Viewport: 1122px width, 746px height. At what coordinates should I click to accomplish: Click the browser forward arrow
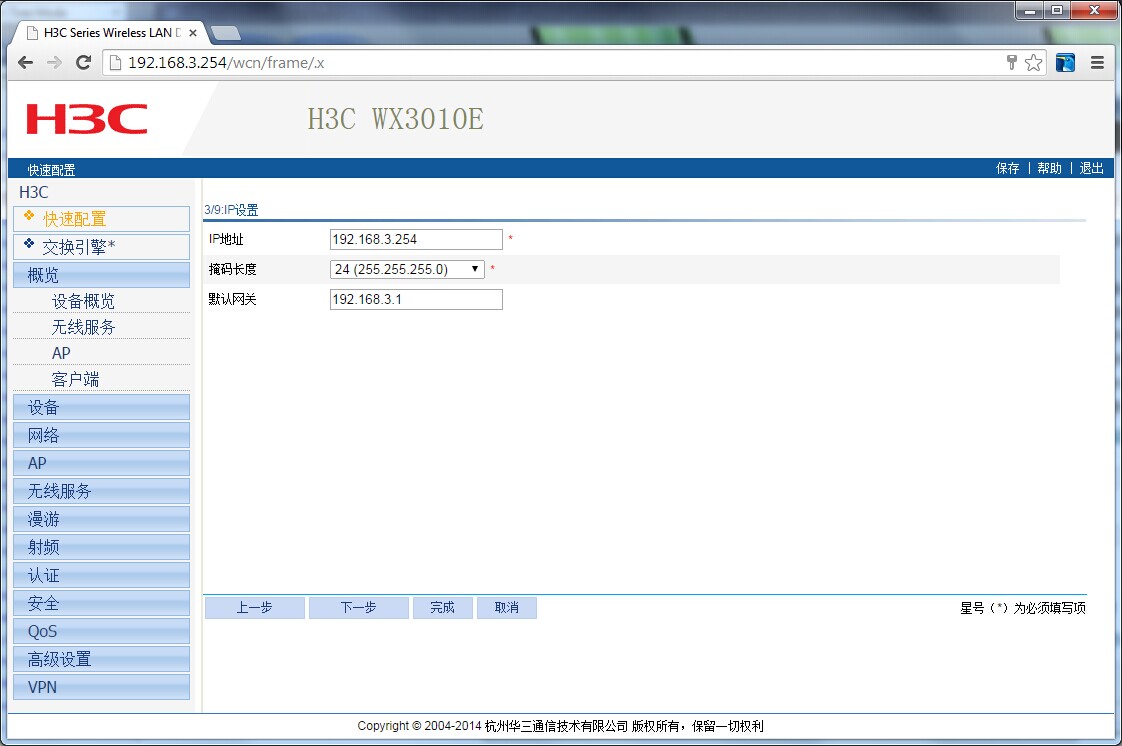pyautogui.click(x=54, y=63)
